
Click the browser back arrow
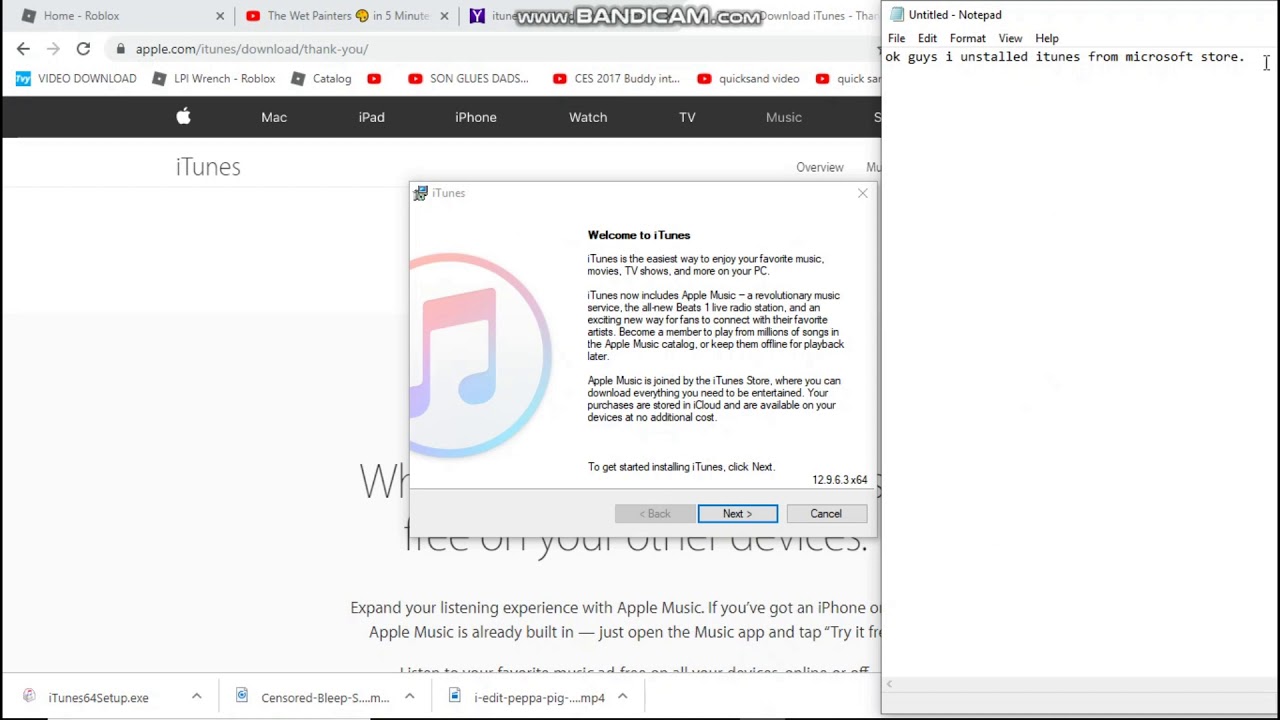pos(23,49)
